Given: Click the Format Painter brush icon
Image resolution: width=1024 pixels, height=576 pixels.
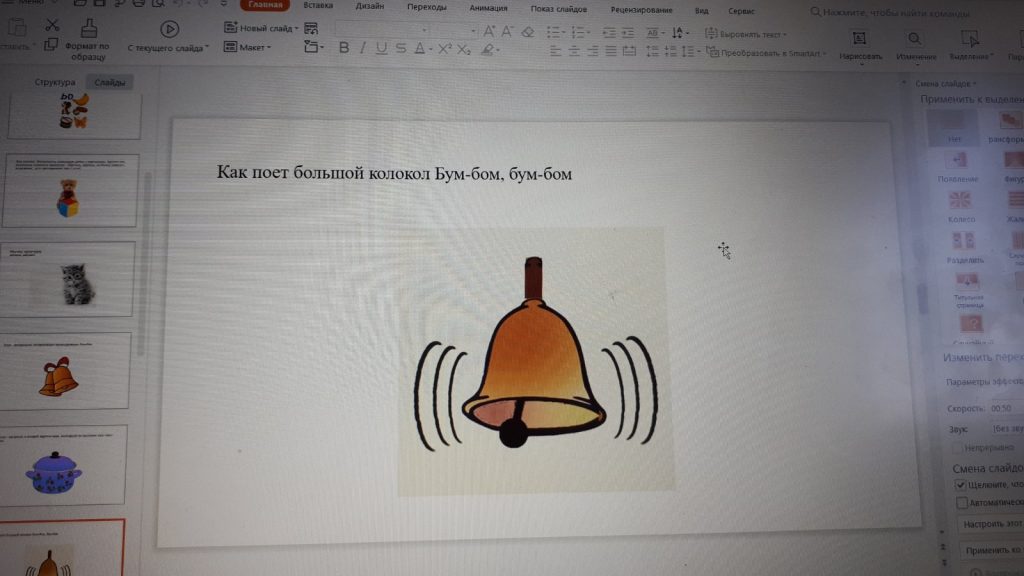Looking at the screenshot, I should 89,28.
